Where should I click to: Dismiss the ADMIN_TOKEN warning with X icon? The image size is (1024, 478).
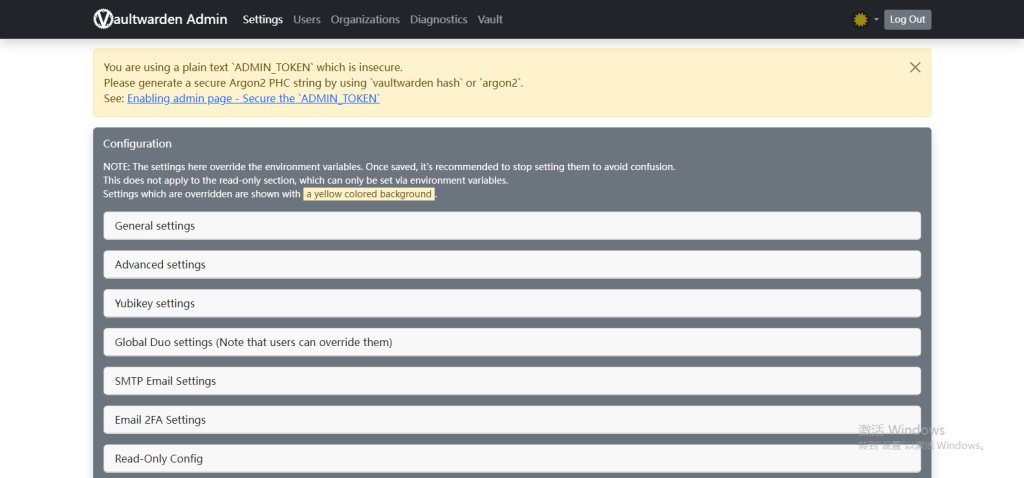914,67
